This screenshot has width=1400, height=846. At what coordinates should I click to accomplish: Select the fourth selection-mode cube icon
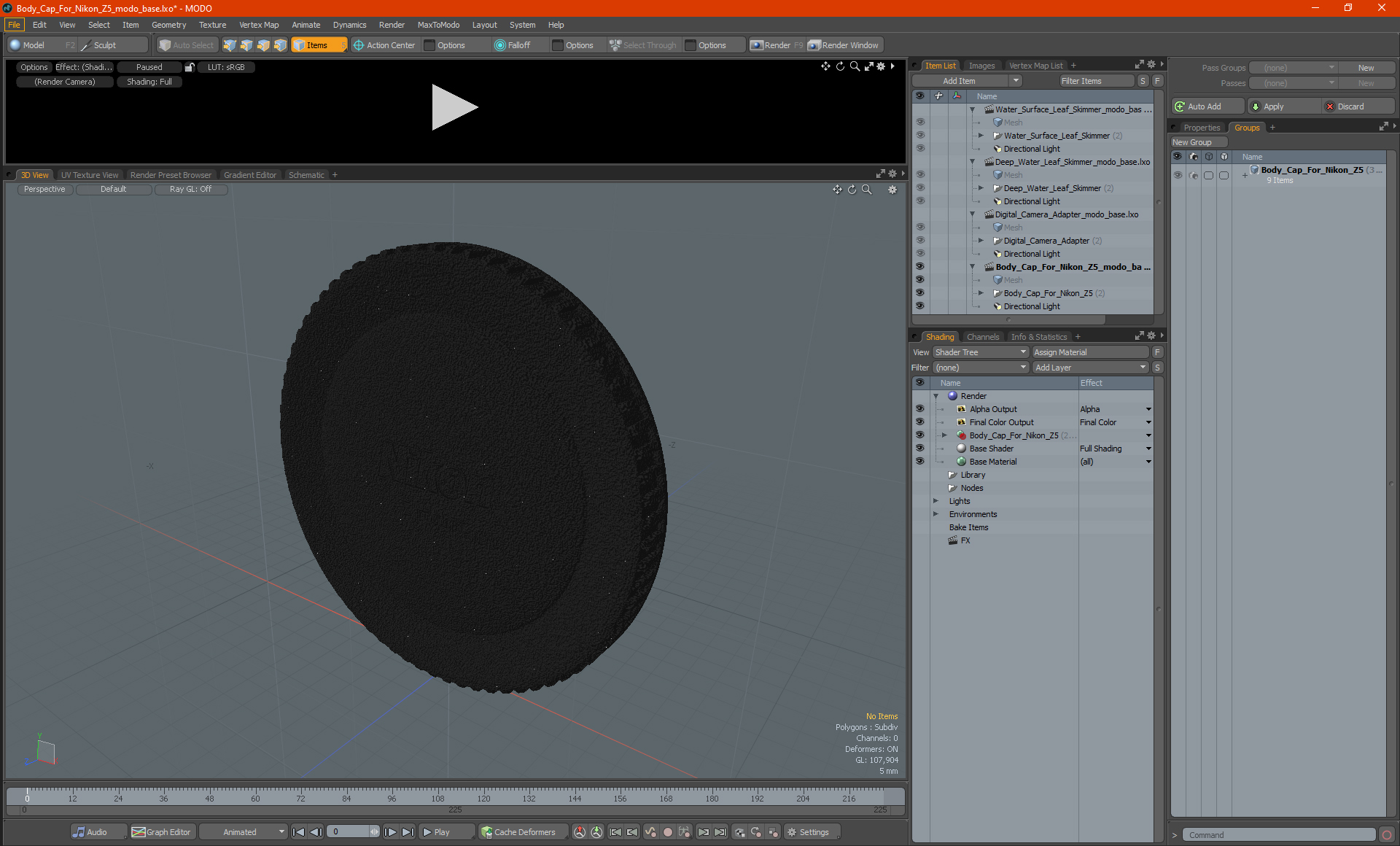(280, 45)
